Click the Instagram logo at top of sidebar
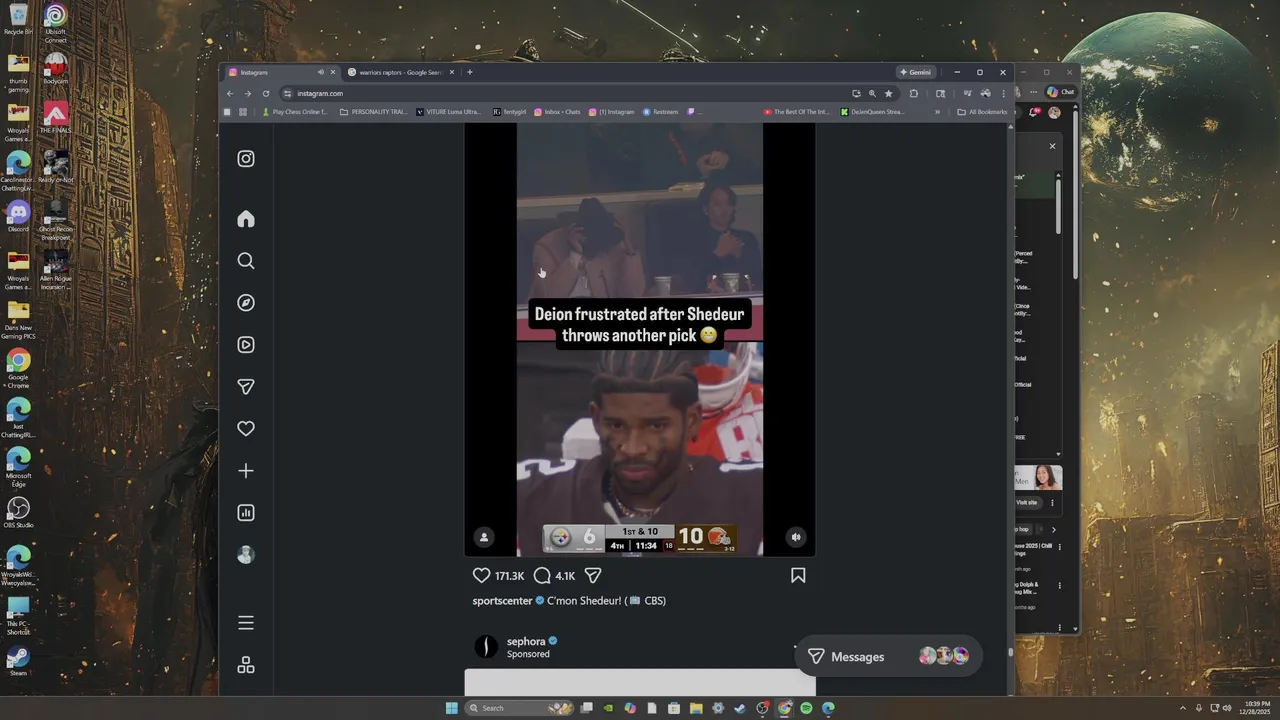This screenshot has height=720, width=1280. pos(246,159)
